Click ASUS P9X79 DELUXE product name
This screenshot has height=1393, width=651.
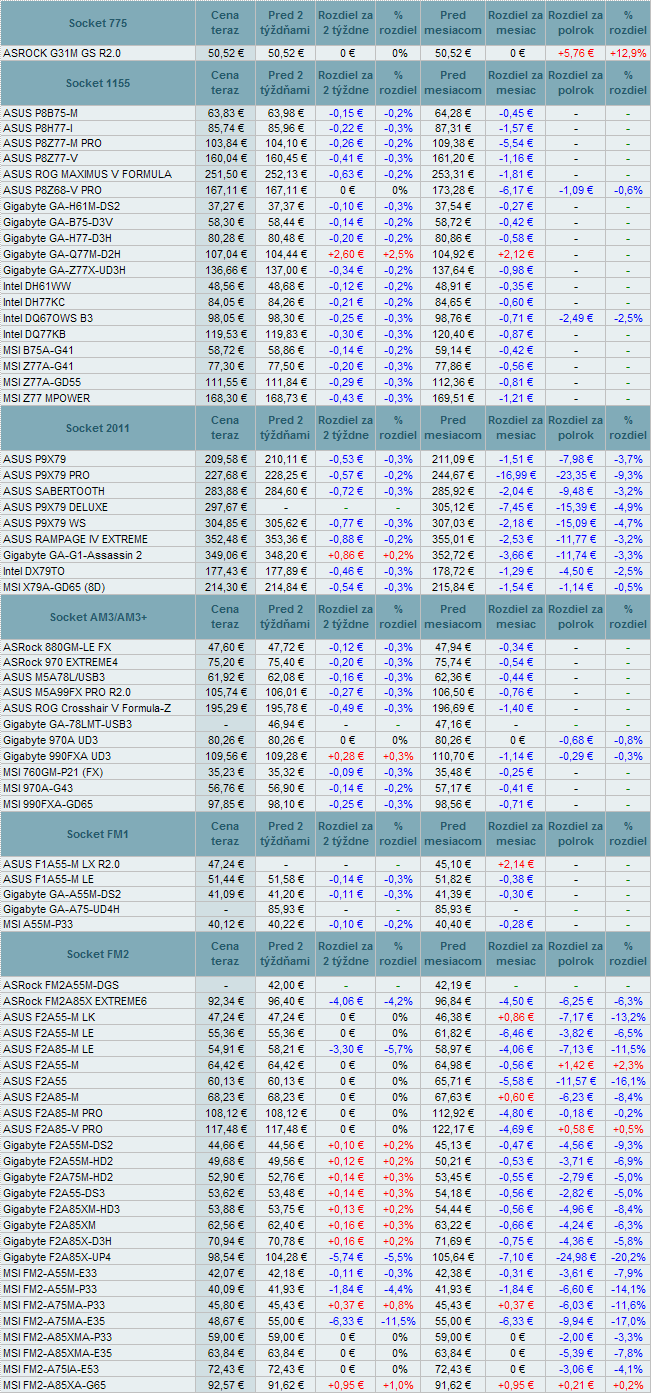pyautogui.click(x=55, y=507)
